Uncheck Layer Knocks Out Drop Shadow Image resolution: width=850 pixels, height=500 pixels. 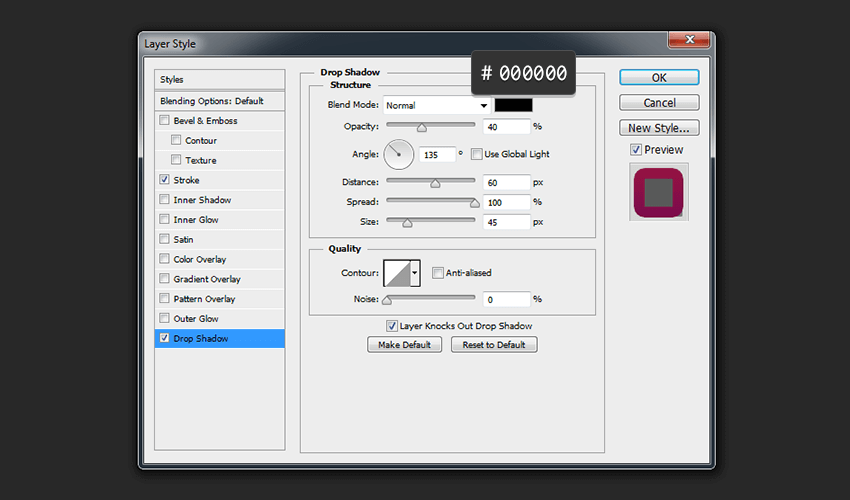coord(392,326)
